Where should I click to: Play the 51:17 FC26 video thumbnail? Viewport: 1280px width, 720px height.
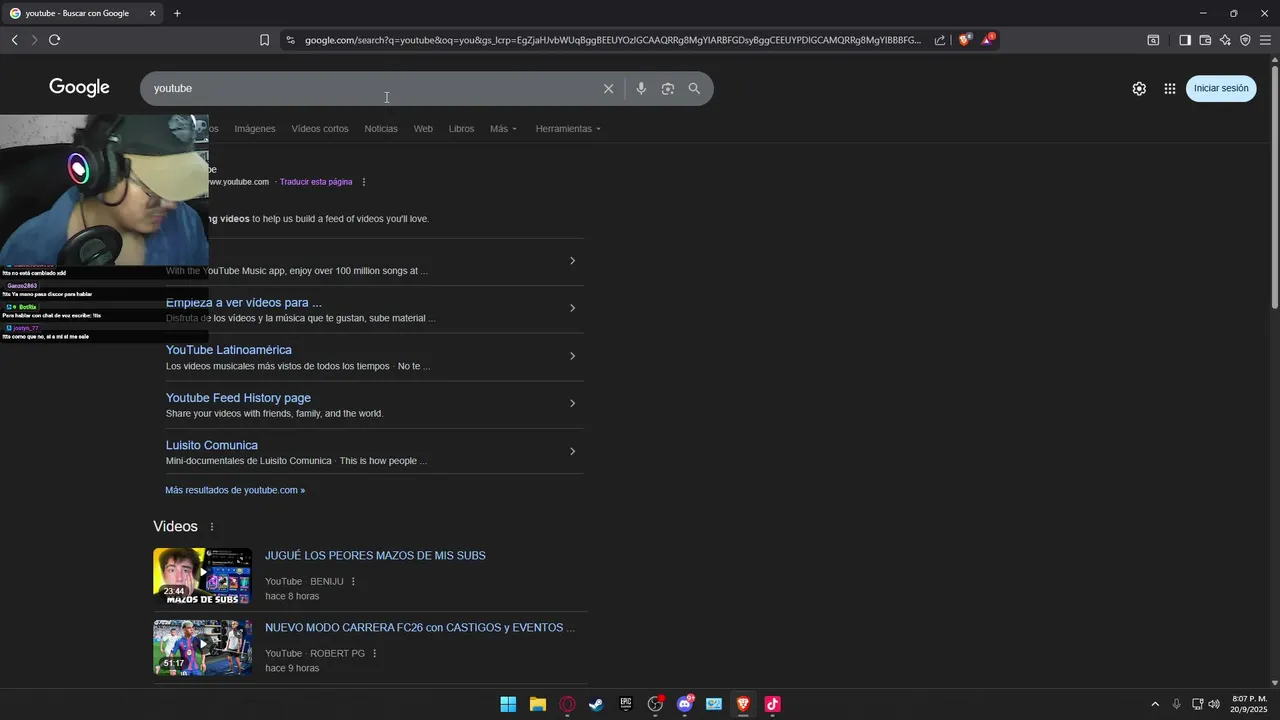(202, 648)
